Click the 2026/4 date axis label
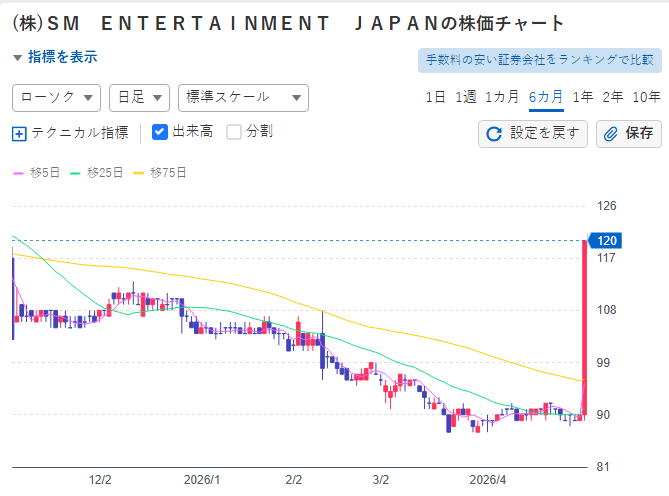Image resolution: width=669 pixels, height=496 pixels. click(488, 480)
